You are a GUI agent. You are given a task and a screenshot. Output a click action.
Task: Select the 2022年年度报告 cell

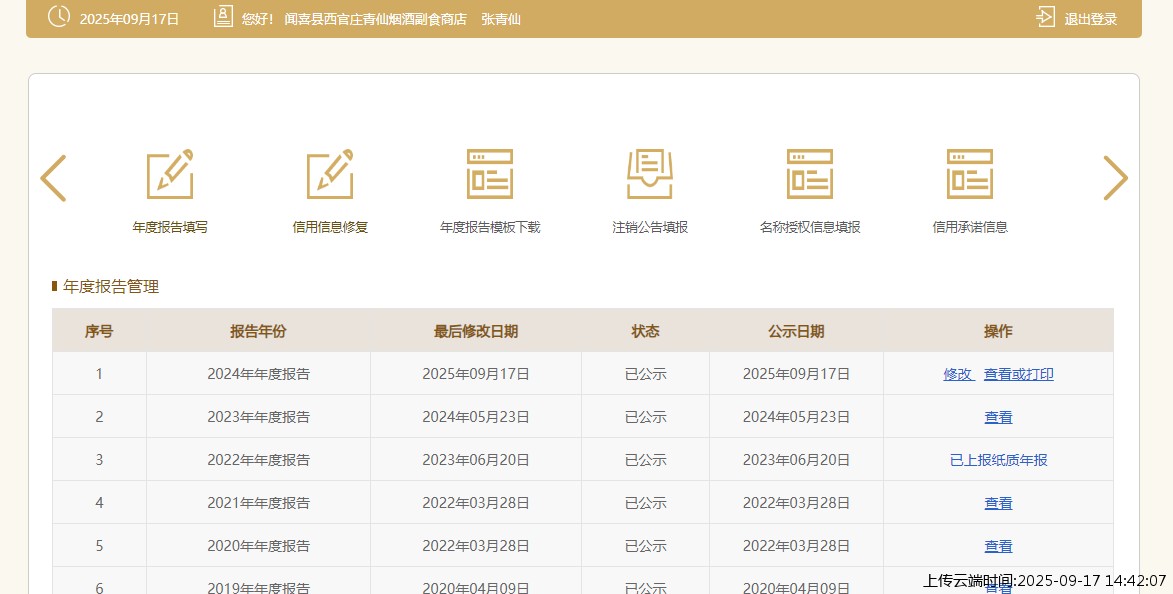[258, 460]
